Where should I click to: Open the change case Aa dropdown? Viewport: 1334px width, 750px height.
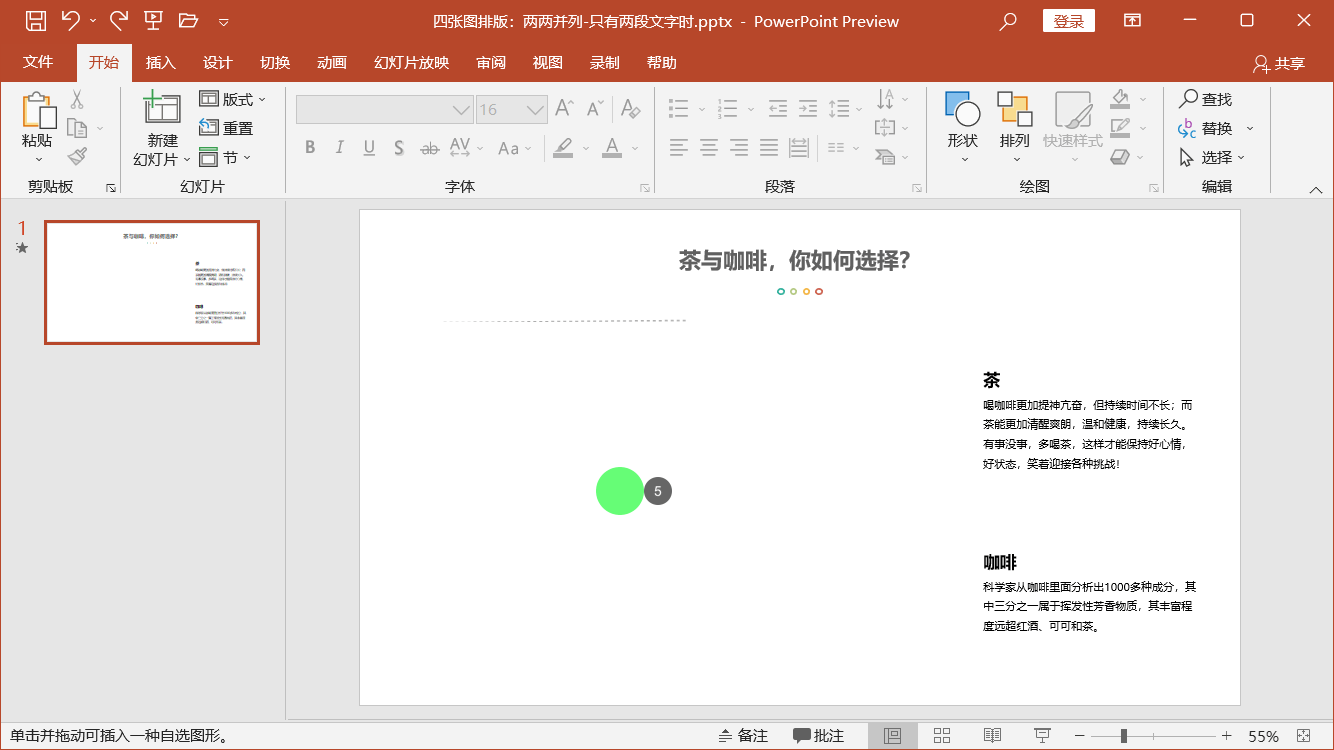(514, 148)
